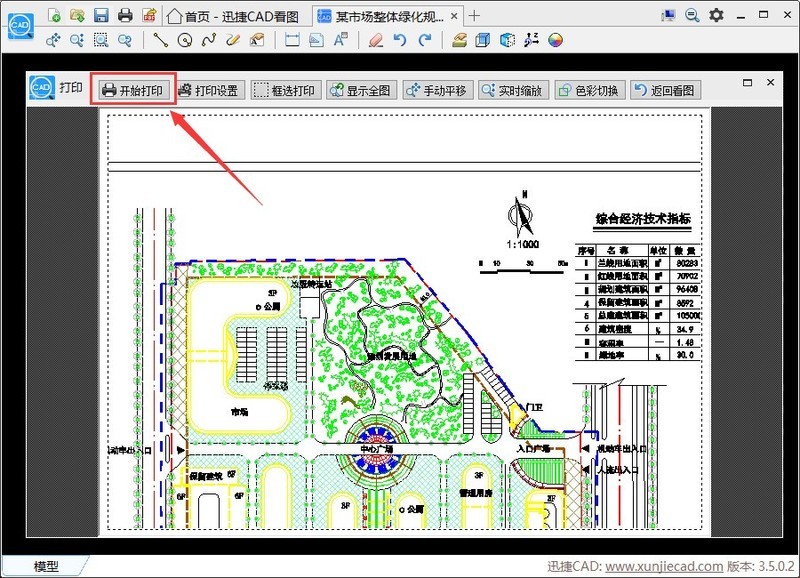Open the color wheel icon
This screenshot has width=800, height=578.
tap(556, 40)
